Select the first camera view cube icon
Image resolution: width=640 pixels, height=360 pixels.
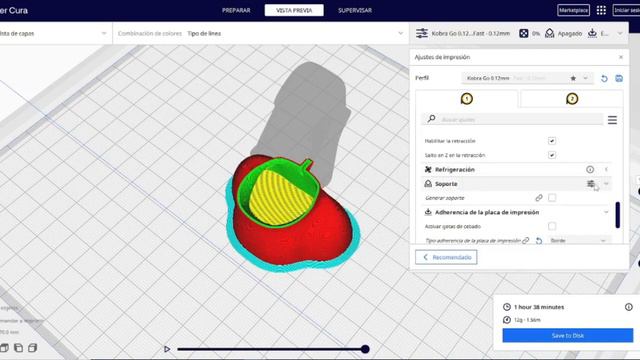[4, 348]
